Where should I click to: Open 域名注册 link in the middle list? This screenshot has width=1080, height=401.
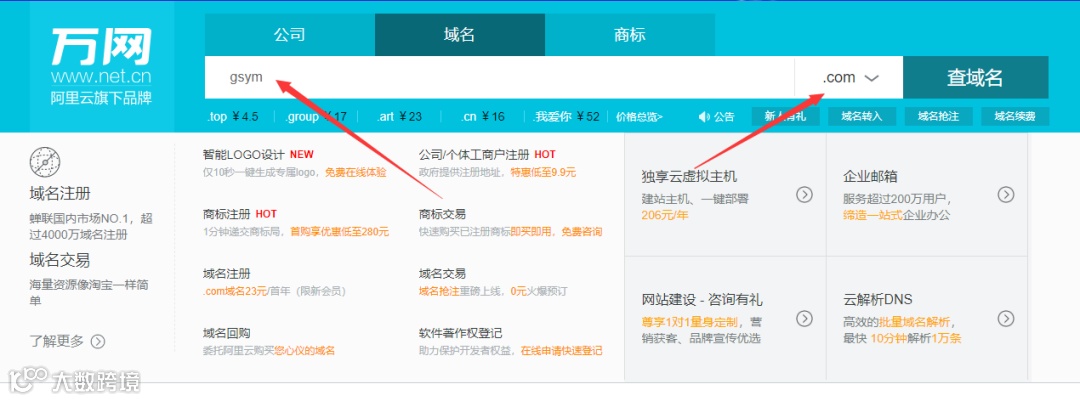click(x=227, y=274)
